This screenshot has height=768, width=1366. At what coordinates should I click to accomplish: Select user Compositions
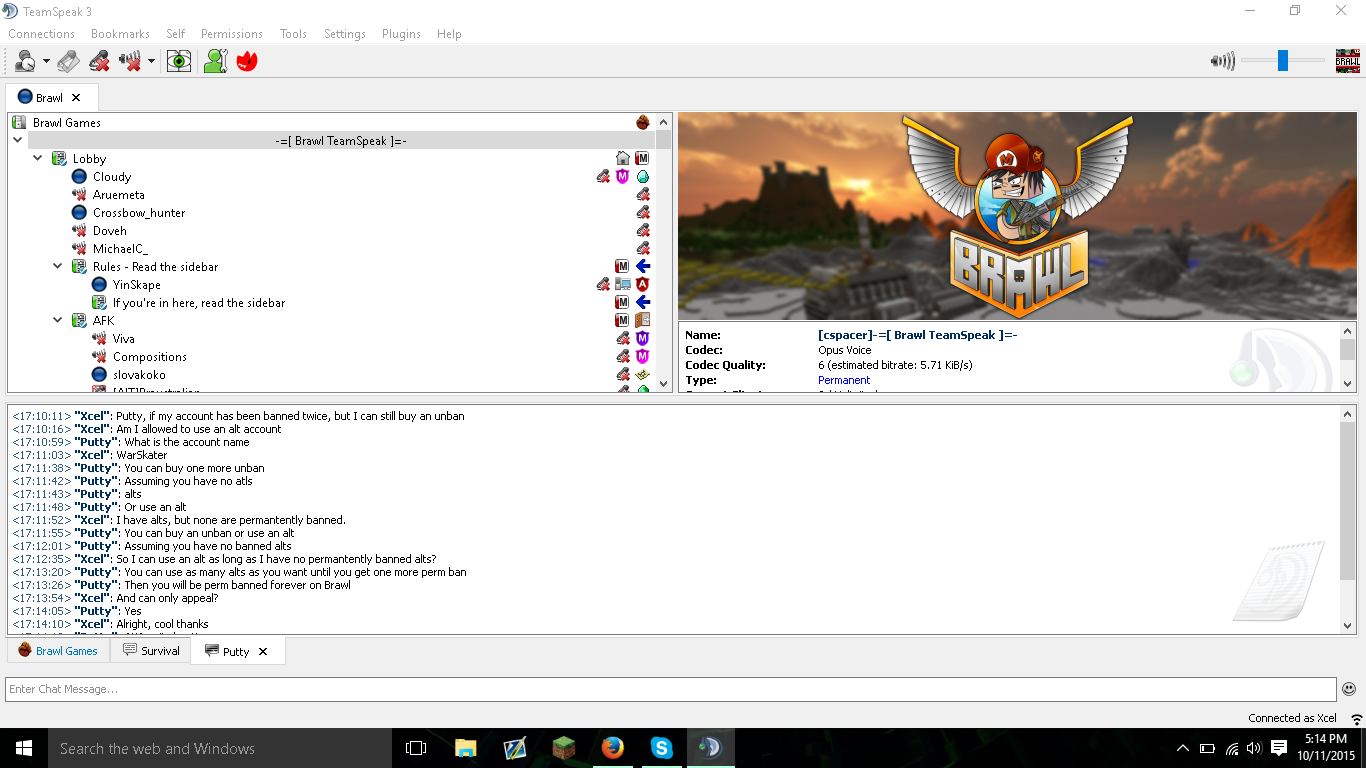coord(149,357)
